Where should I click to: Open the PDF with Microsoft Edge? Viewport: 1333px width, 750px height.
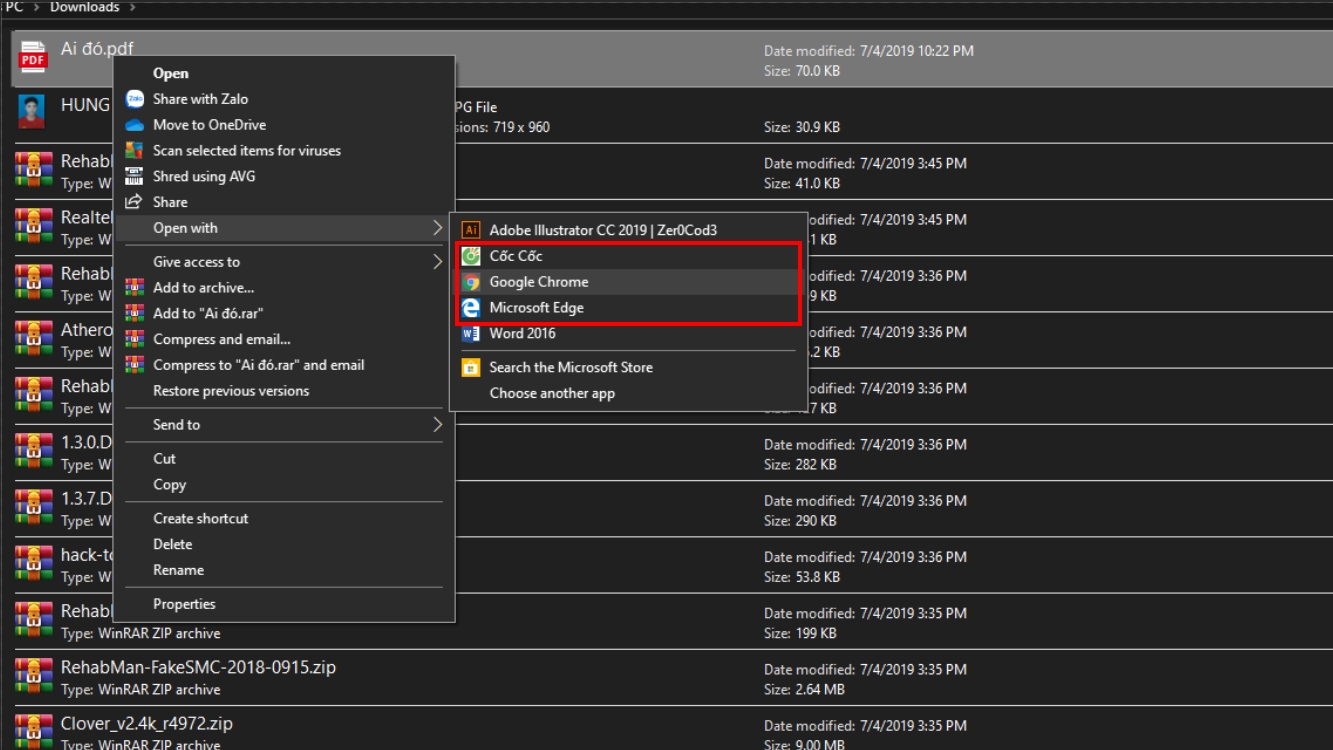coord(629,308)
